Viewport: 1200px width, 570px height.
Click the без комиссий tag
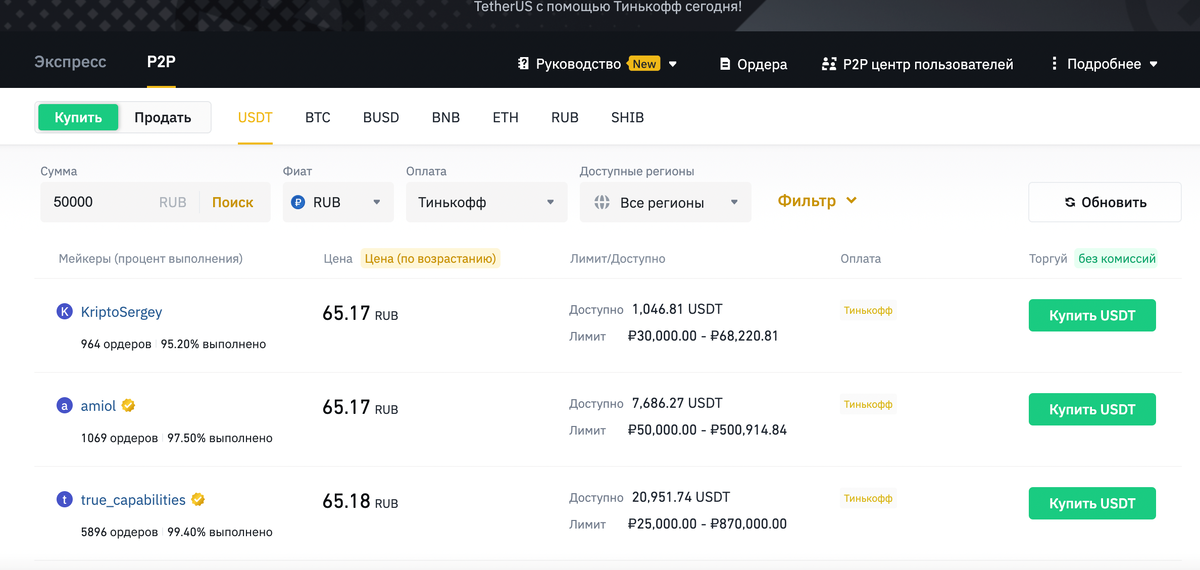1117,258
